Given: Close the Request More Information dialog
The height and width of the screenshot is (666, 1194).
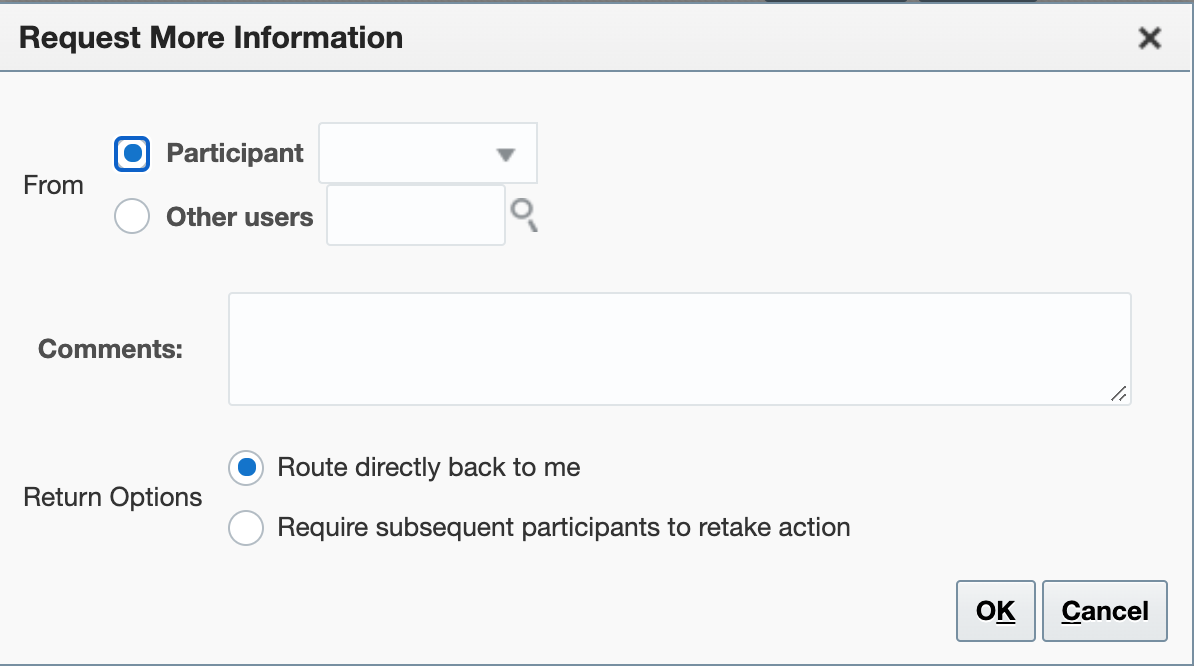Looking at the screenshot, I should click(1149, 37).
